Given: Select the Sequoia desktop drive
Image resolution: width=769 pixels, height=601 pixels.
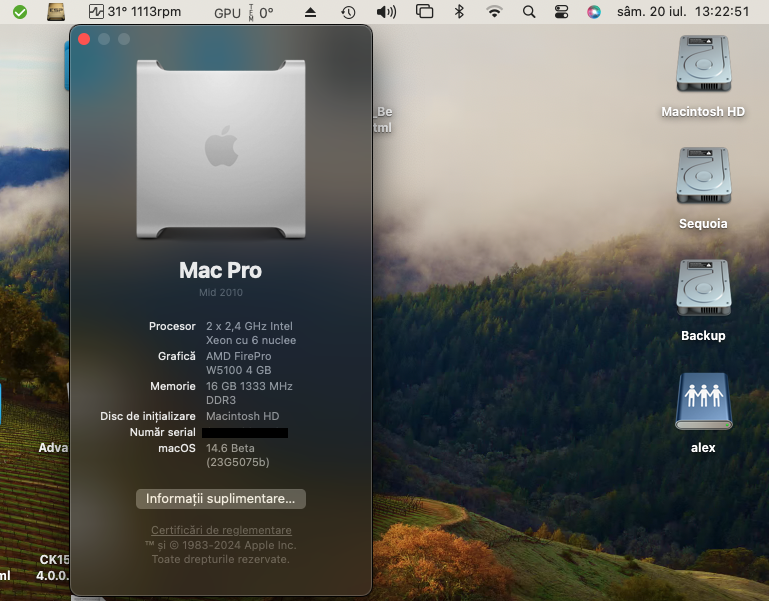Looking at the screenshot, I should pyautogui.click(x=703, y=189).
